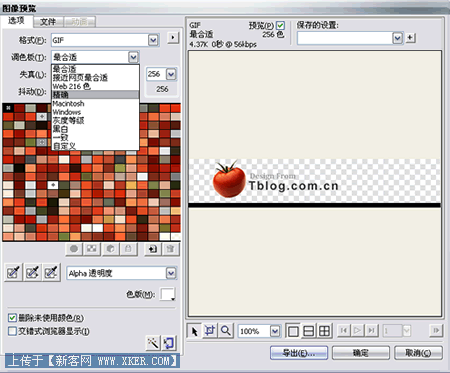Switch to four-up preview layout

pyautogui.click(x=324, y=331)
